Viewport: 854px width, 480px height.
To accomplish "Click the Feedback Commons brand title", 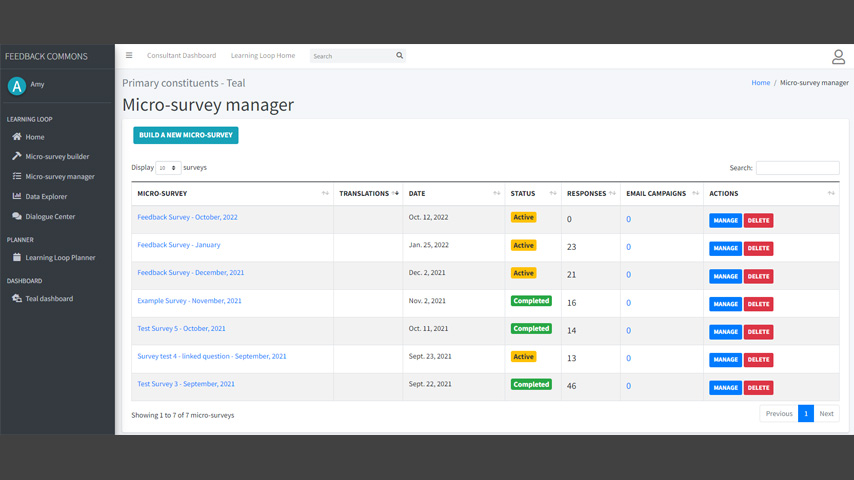I will 46,56.
